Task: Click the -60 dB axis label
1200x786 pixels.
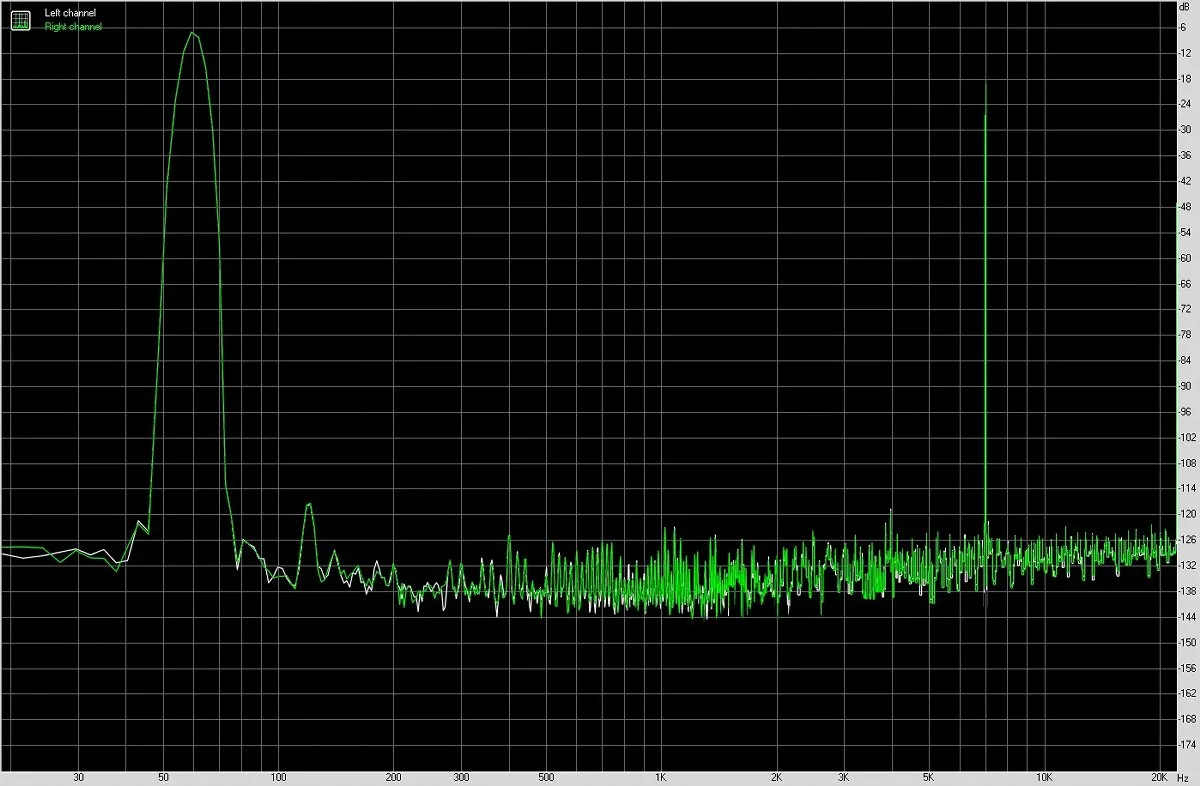Action: click(x=1186, y=258)
